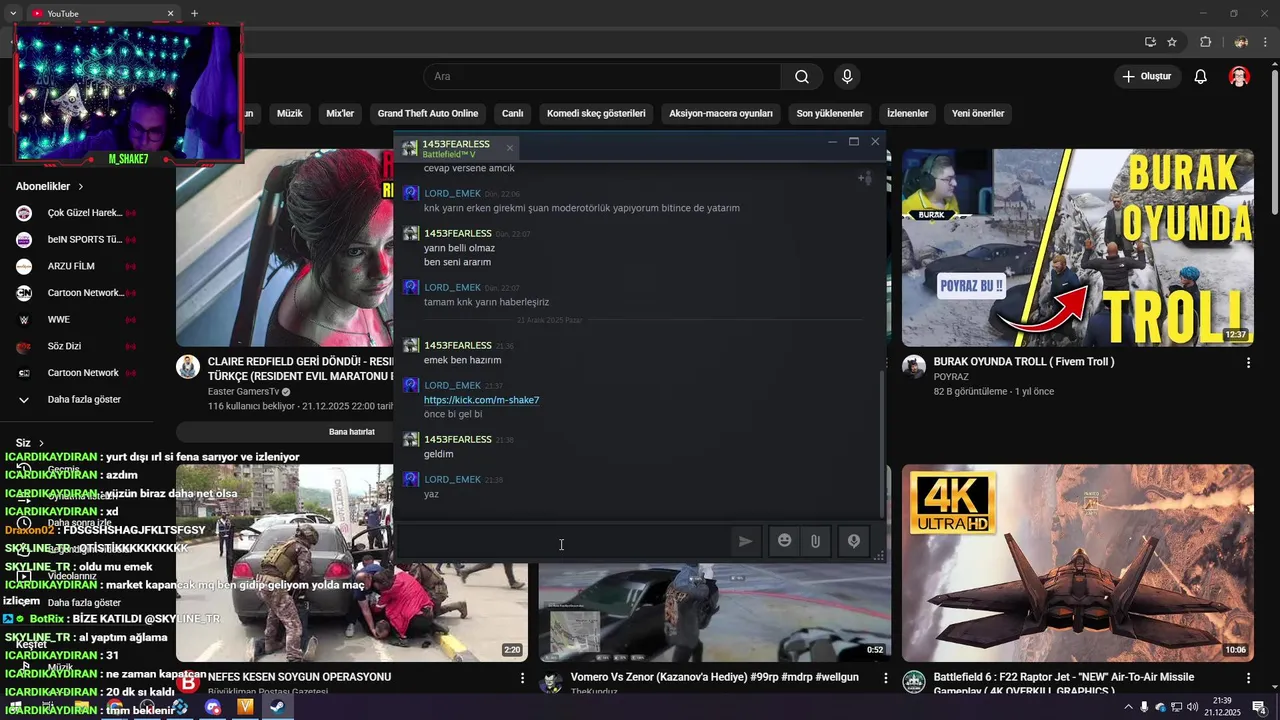Click the install app icon in the address bar
Viewport: 1280px width, 720px height.
coord(1150,42)
